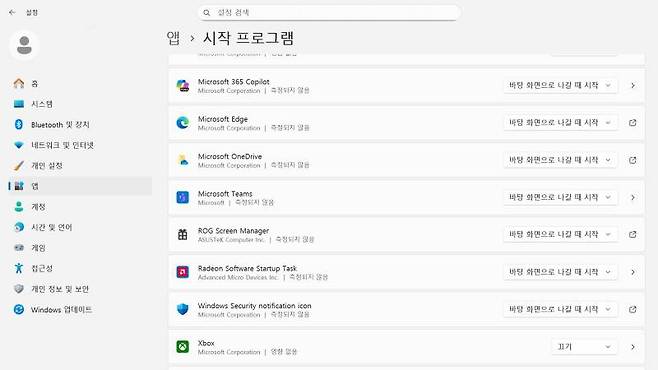The width and height of the screenshot is (658, 370).
Task: Click the Xbox app icon
Action: (183, 347)
